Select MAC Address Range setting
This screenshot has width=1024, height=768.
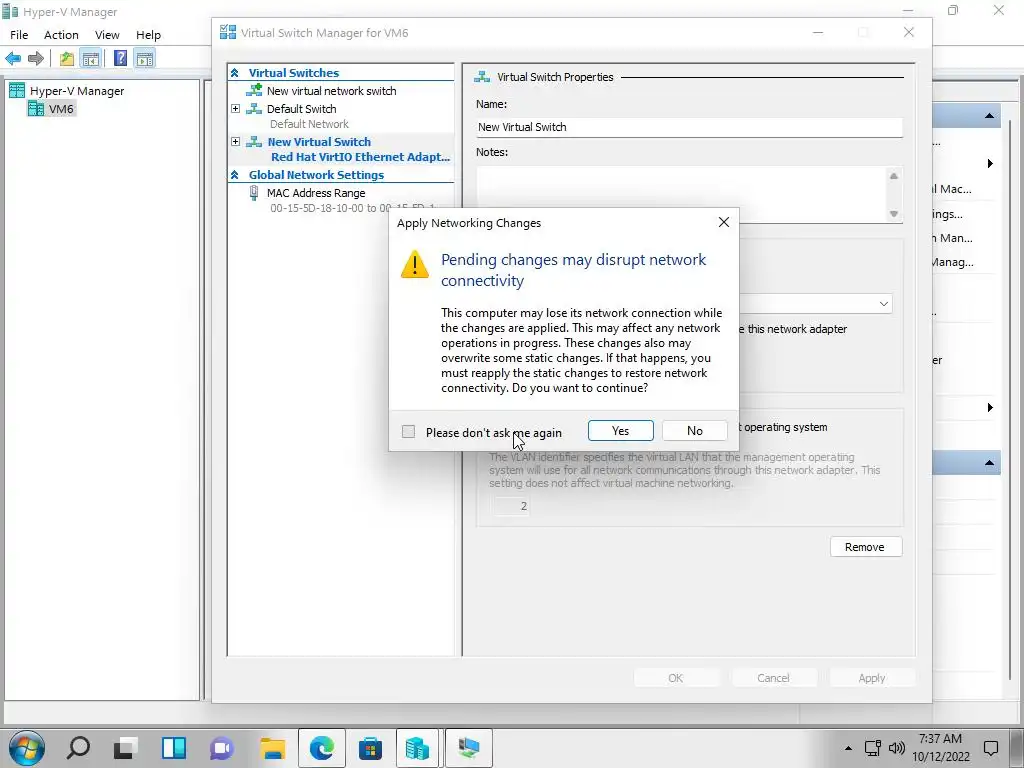315,193
